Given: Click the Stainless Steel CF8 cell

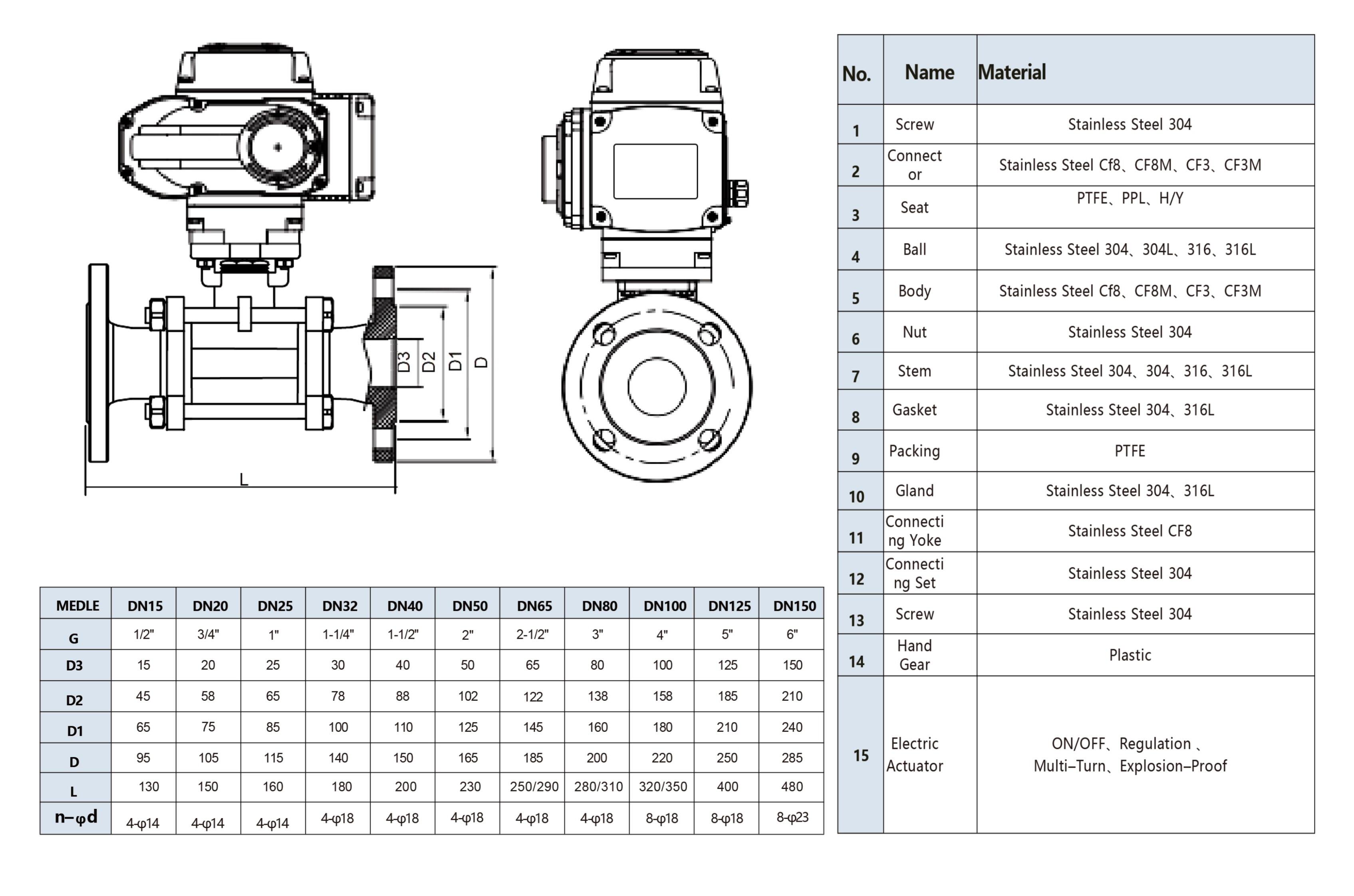Looking at the screenshot, I should (1130, 531).
